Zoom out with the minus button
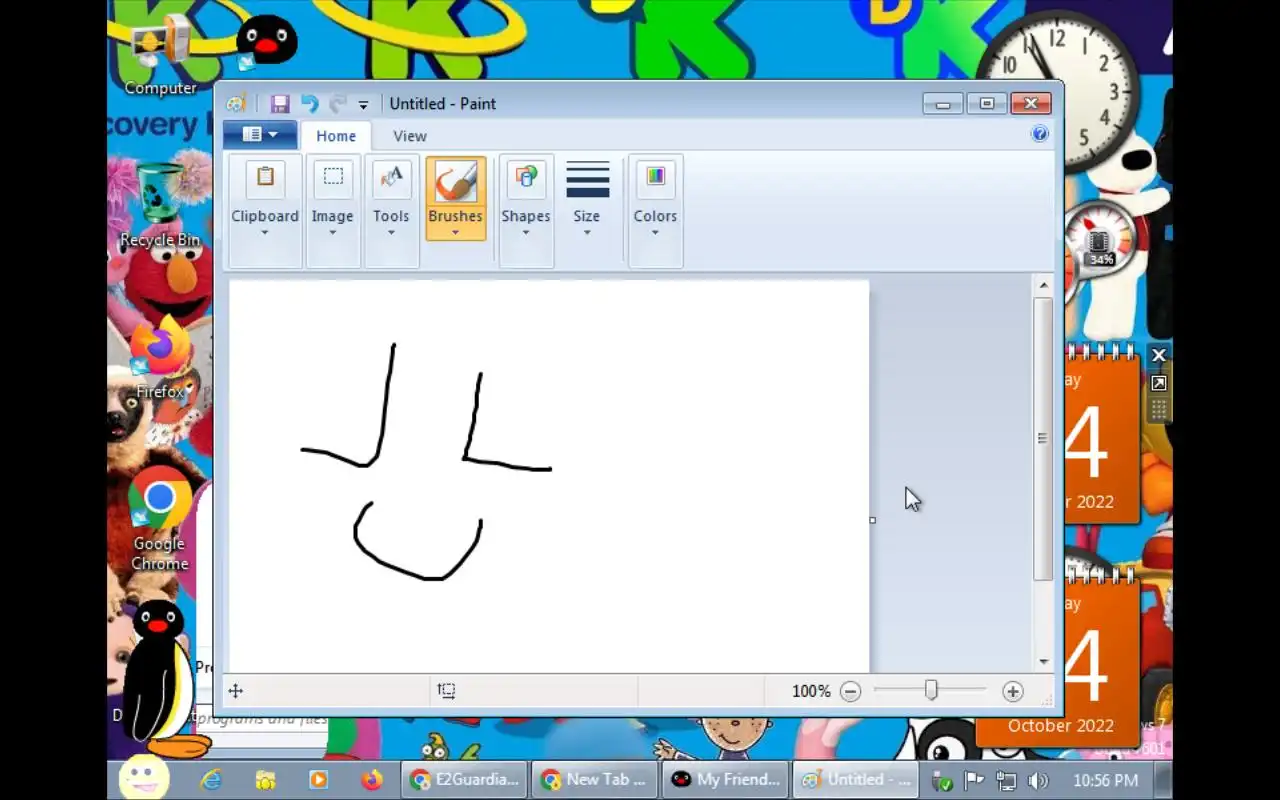Screen dimensions: 1280x800 [x=850, y=691]
